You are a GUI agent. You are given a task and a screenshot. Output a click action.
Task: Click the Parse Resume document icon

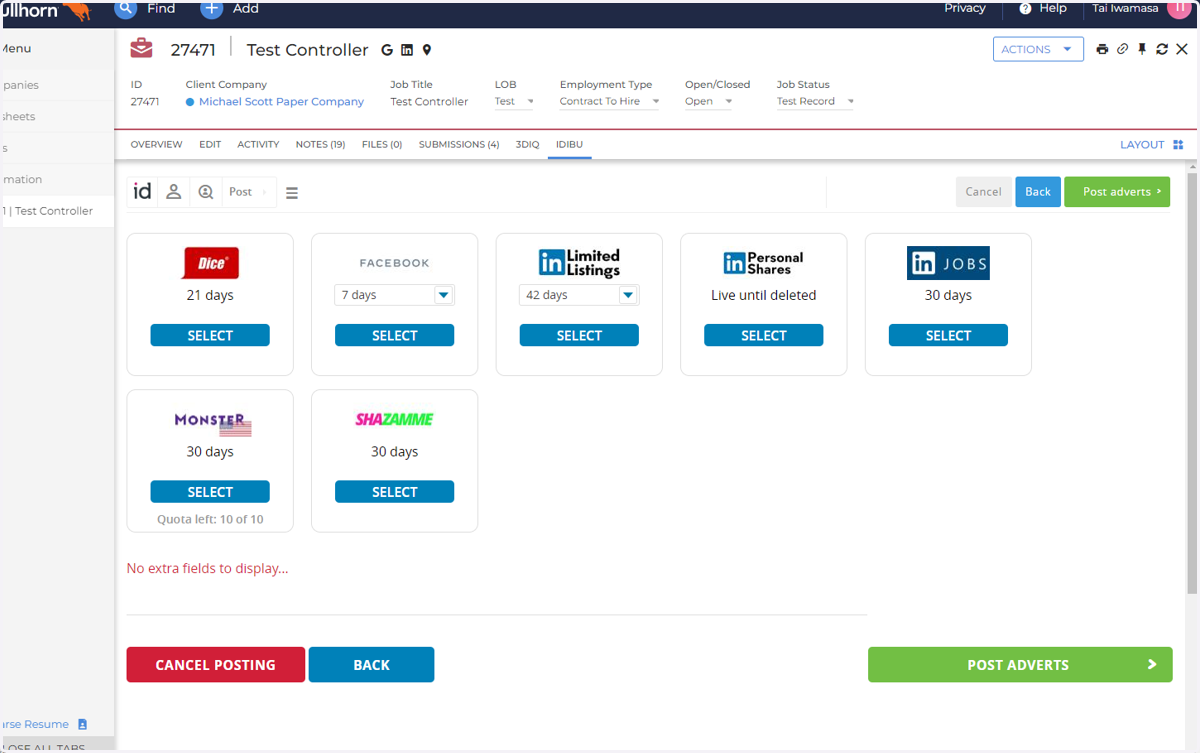point(83,724)
